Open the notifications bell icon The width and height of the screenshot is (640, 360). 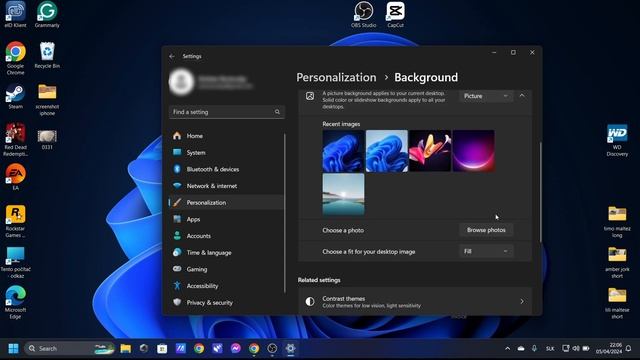[x=629, y=349]
